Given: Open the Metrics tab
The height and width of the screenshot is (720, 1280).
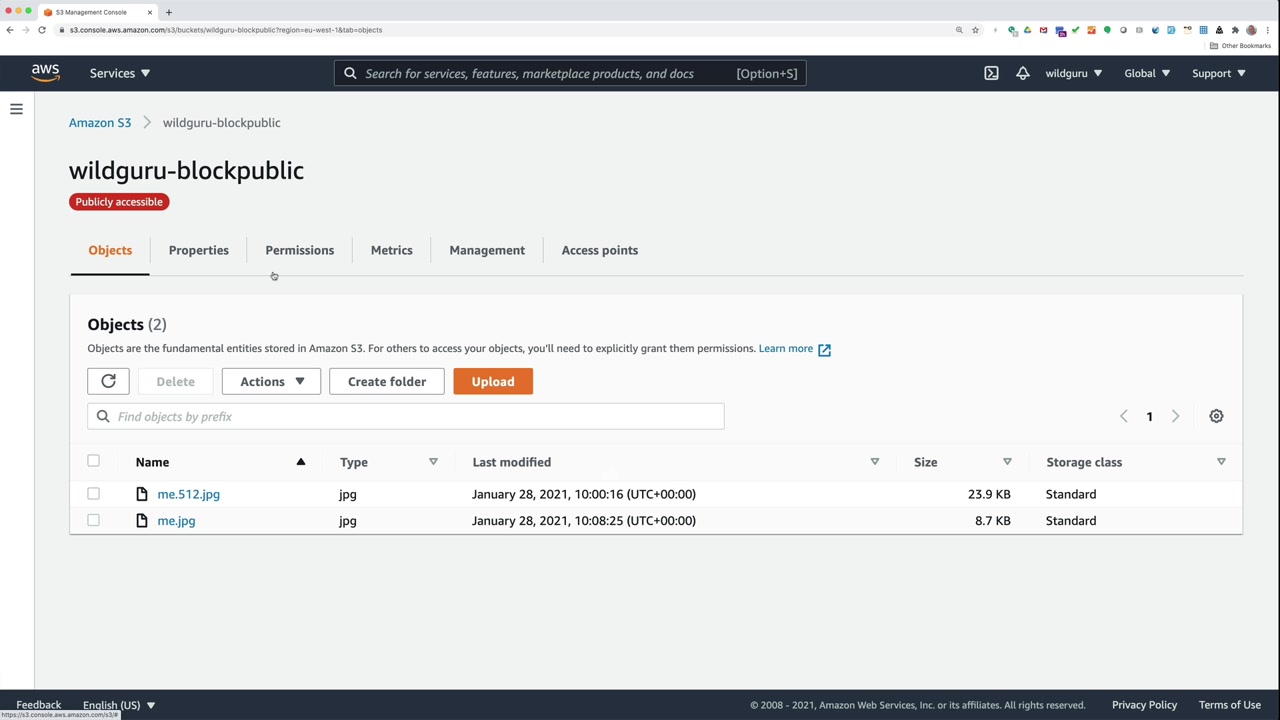Looking at the screenshot, I should click(x=392, y=250).
